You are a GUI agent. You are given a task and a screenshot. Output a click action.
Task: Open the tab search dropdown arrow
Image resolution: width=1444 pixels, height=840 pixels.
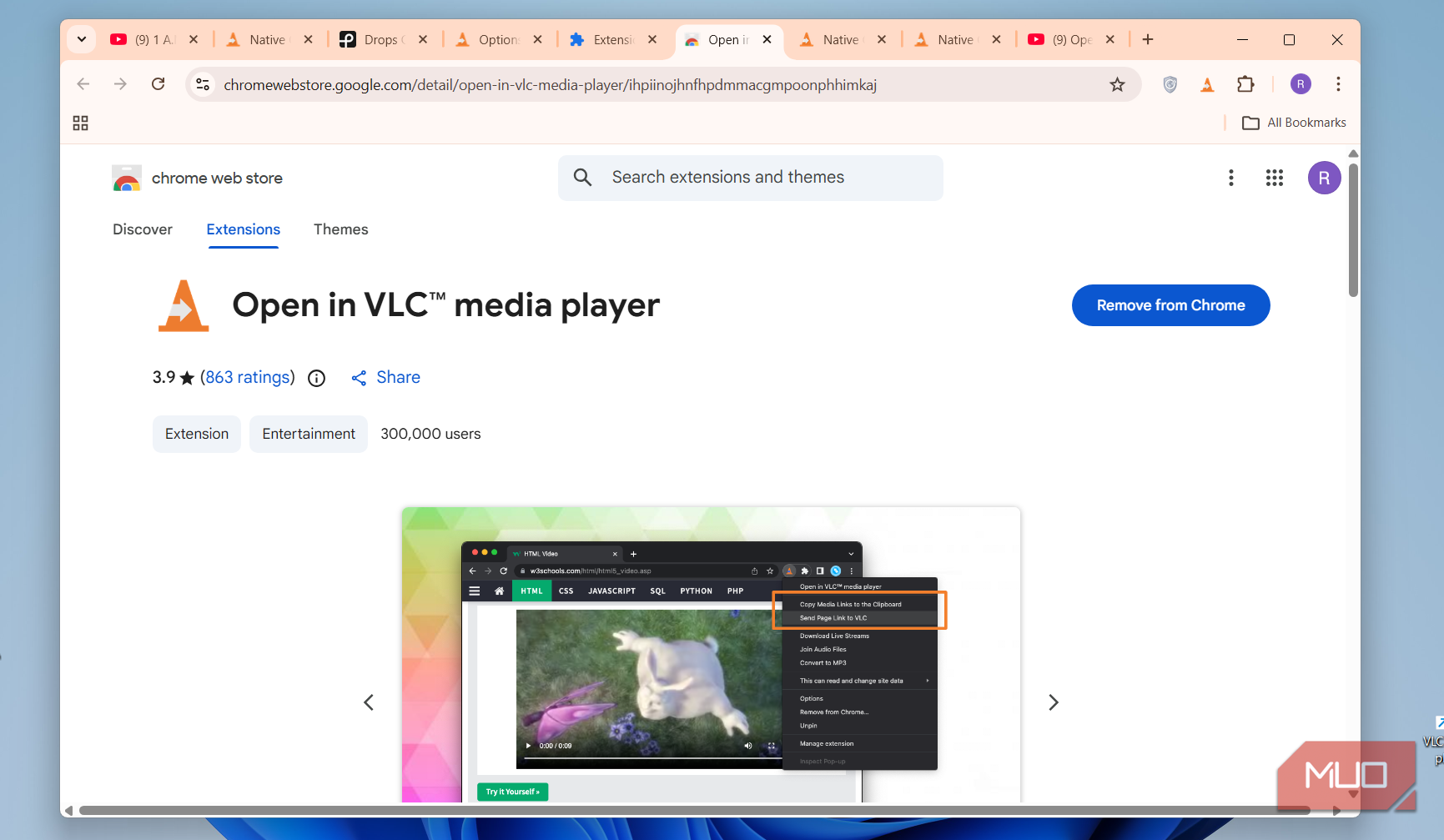82,39
